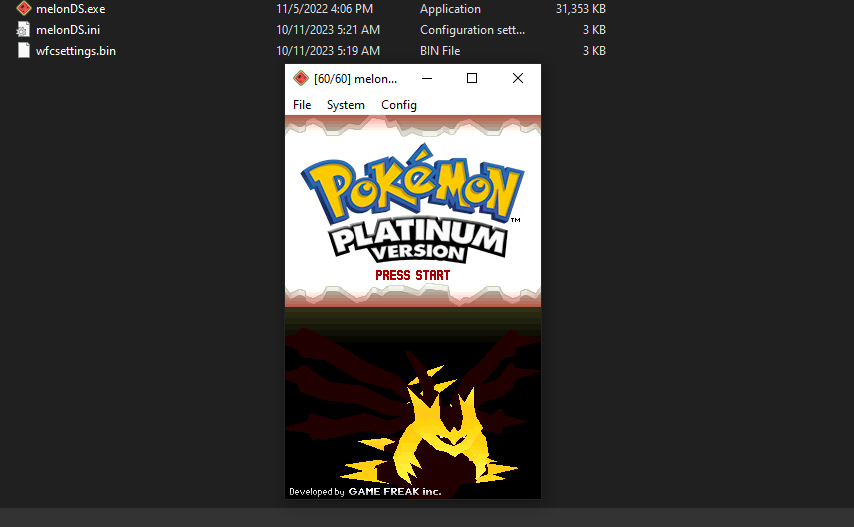The width and height of the screenshot is (854, 527).
Task: Maximize the melonDS window
Action: coord(472,78)
